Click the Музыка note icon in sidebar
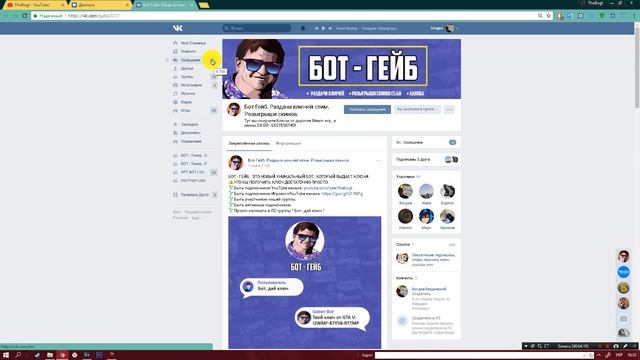The image size is (640, 360). (175, 93)
